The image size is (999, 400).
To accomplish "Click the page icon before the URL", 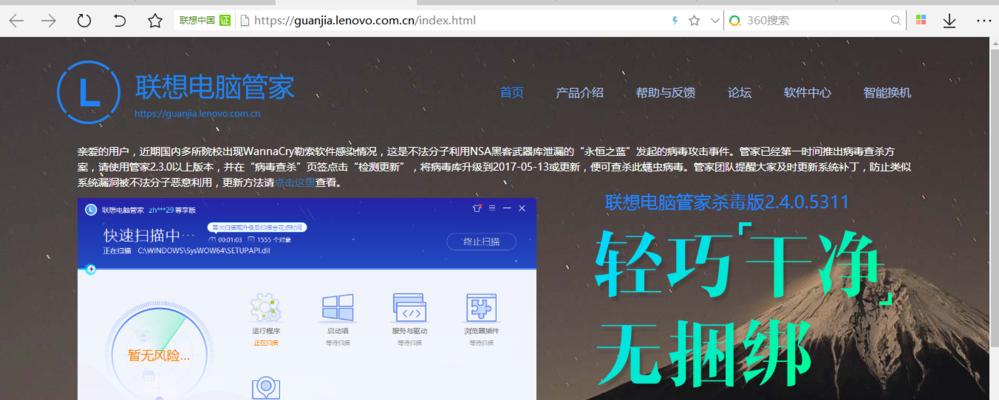I will [x=244, y=20].
